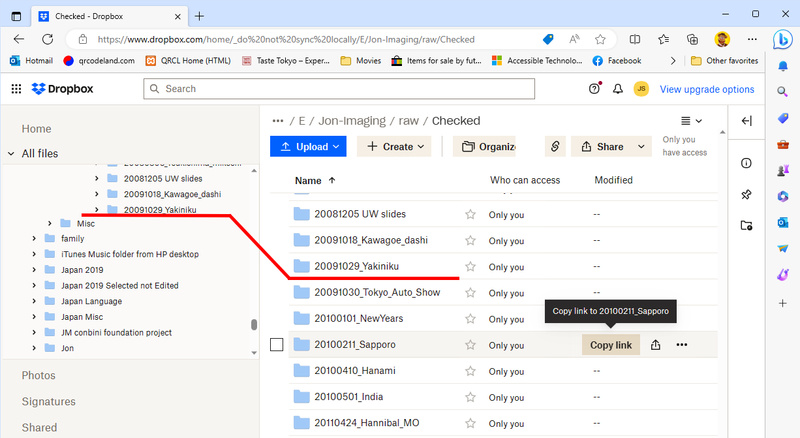This screenshot has width=800, height=438.
Task: Star the 20100410_Hanami folder
Action: pyautogui.click(x=470, y=371)
